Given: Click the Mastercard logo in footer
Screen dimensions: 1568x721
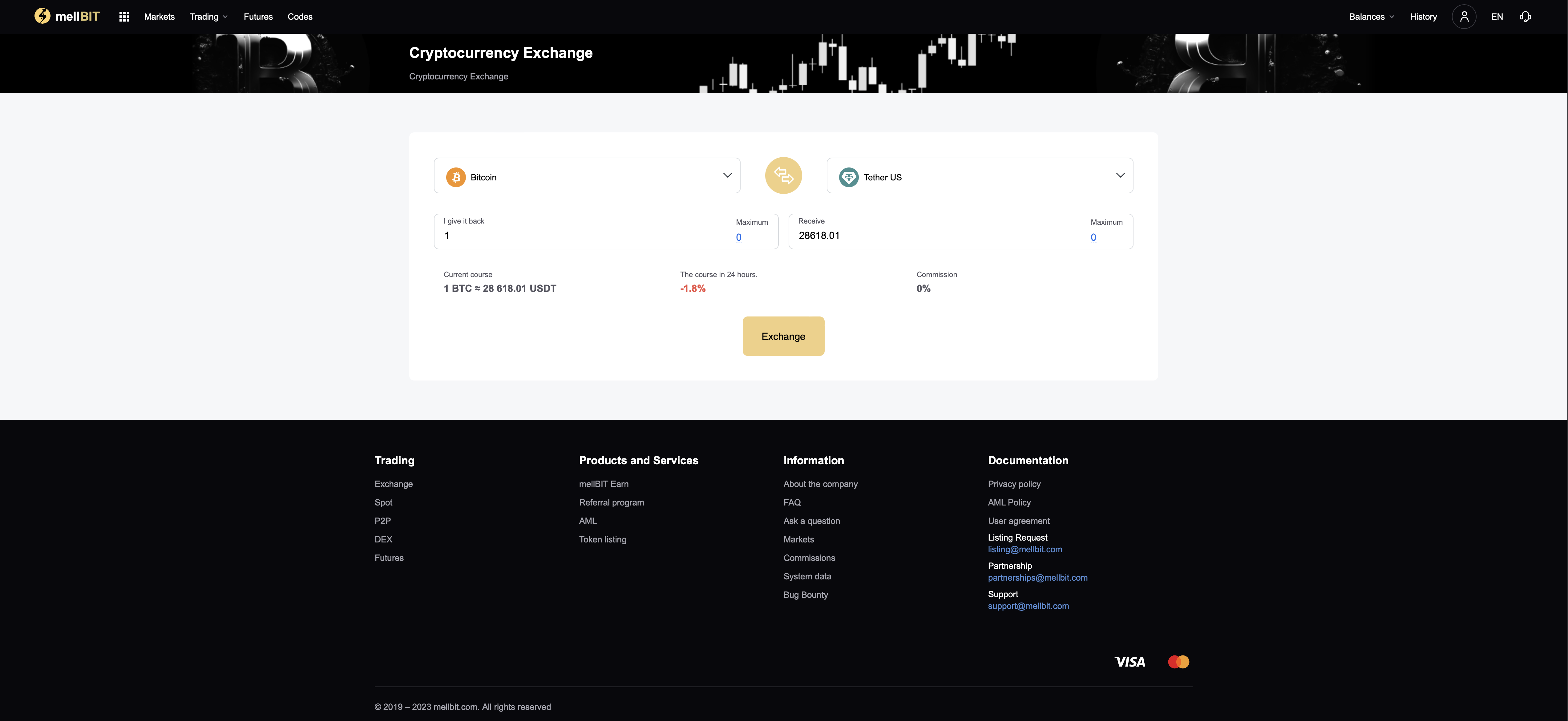Looking at the screenshot, I should pyautogui.click(x=1178, y=661).
